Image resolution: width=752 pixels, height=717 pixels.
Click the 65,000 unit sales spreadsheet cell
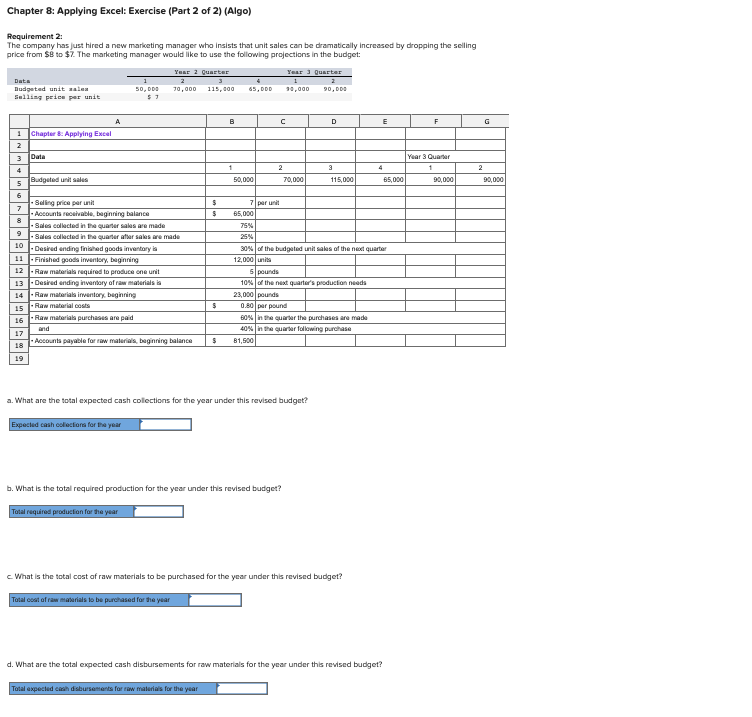click(380, 180)
